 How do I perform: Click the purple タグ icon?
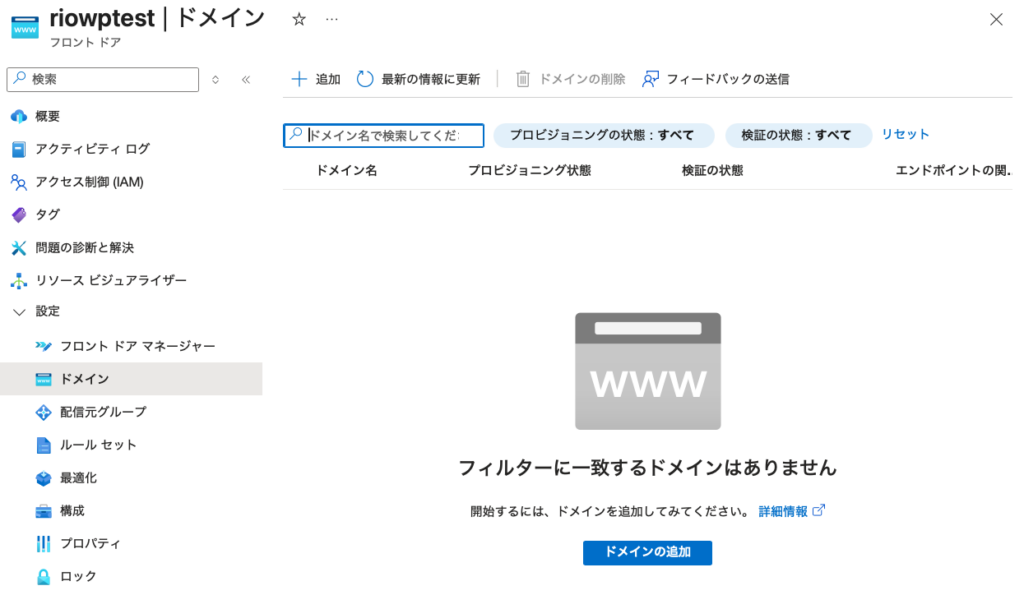click(x=19, y=214)
